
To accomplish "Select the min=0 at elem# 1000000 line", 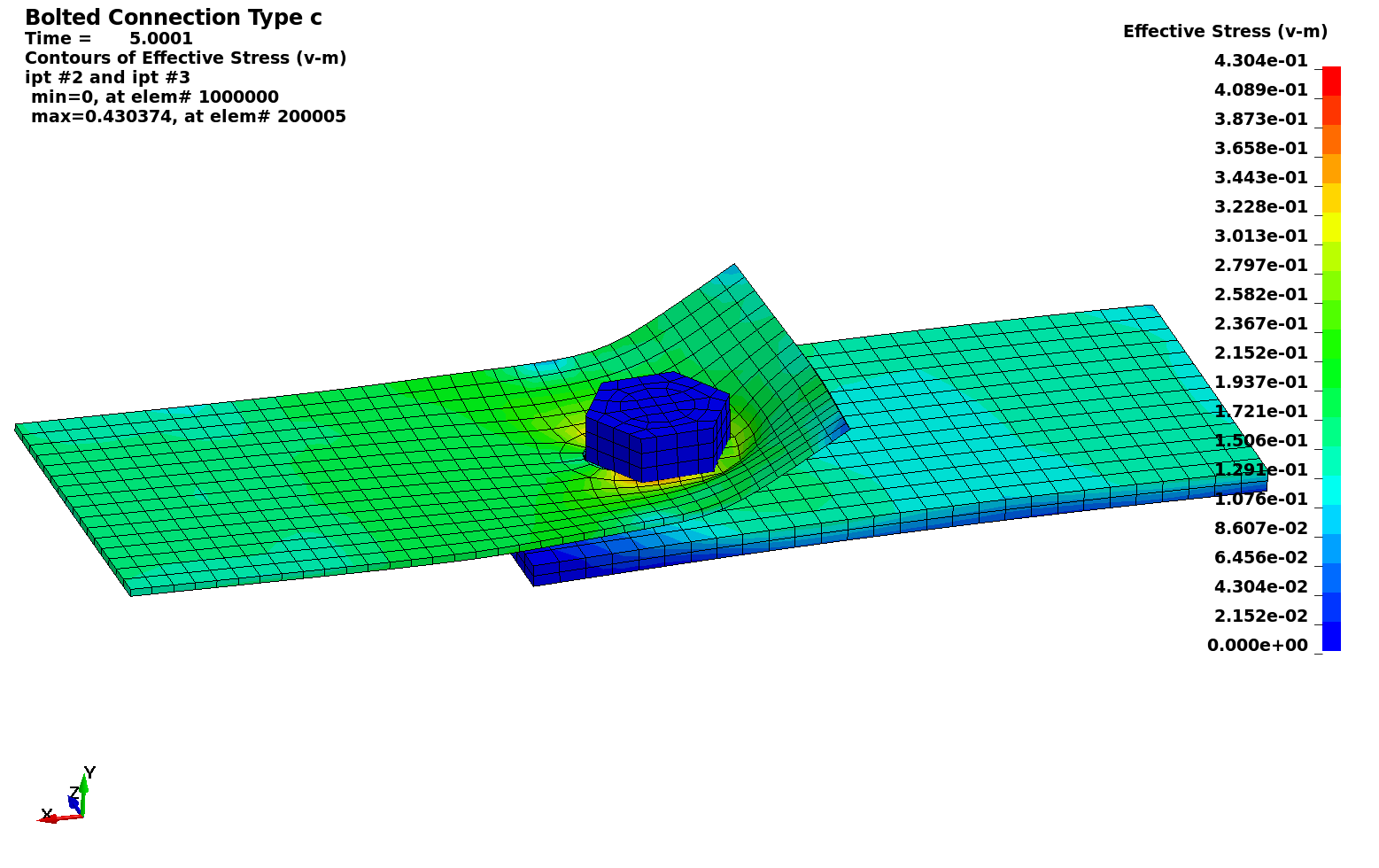I will tap(154, 97).
